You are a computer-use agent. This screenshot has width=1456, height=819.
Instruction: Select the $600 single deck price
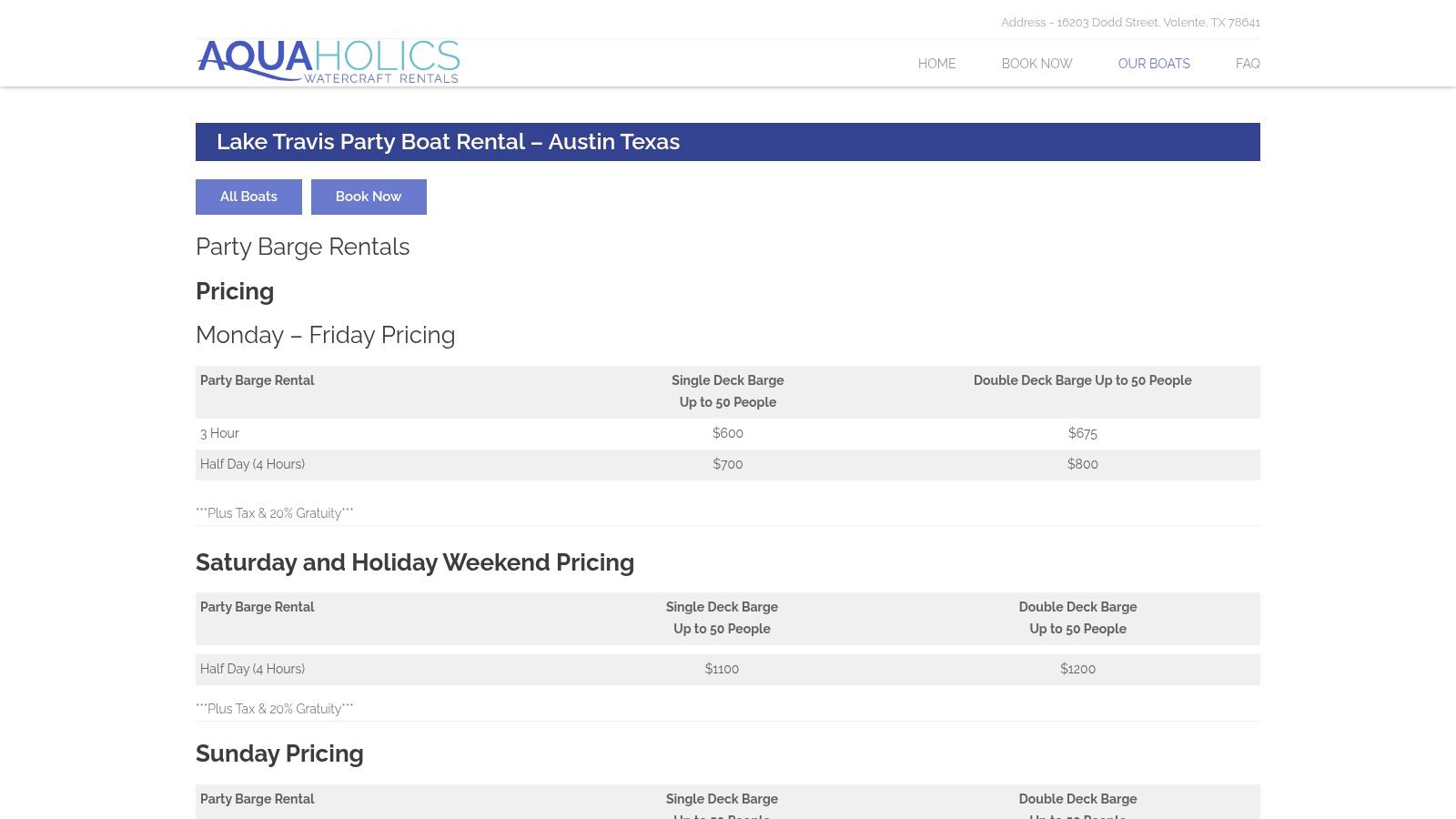pyautogui.click(x=728, y=433)
